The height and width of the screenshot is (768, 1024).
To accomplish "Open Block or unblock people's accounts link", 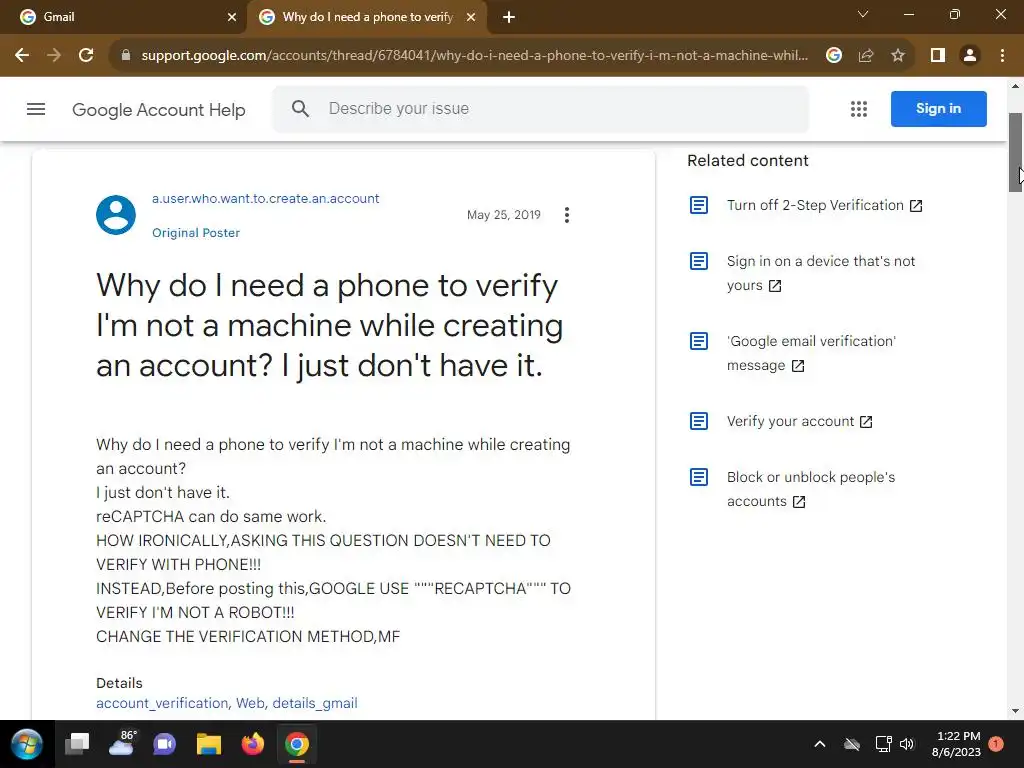I will [810, 489].
